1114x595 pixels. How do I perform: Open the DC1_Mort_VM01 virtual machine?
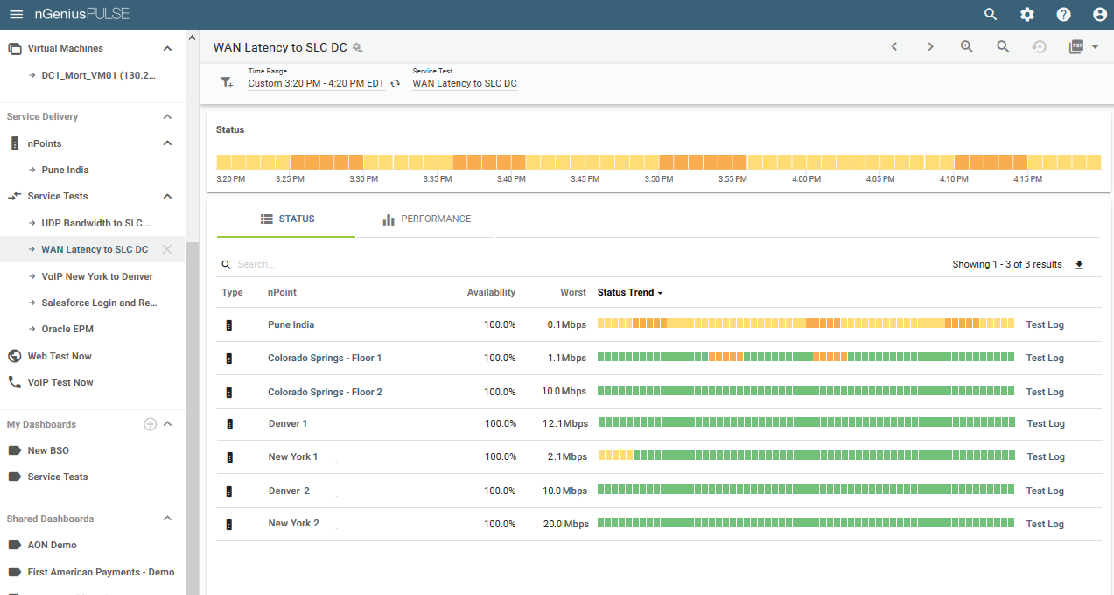(x=98, y=75)
